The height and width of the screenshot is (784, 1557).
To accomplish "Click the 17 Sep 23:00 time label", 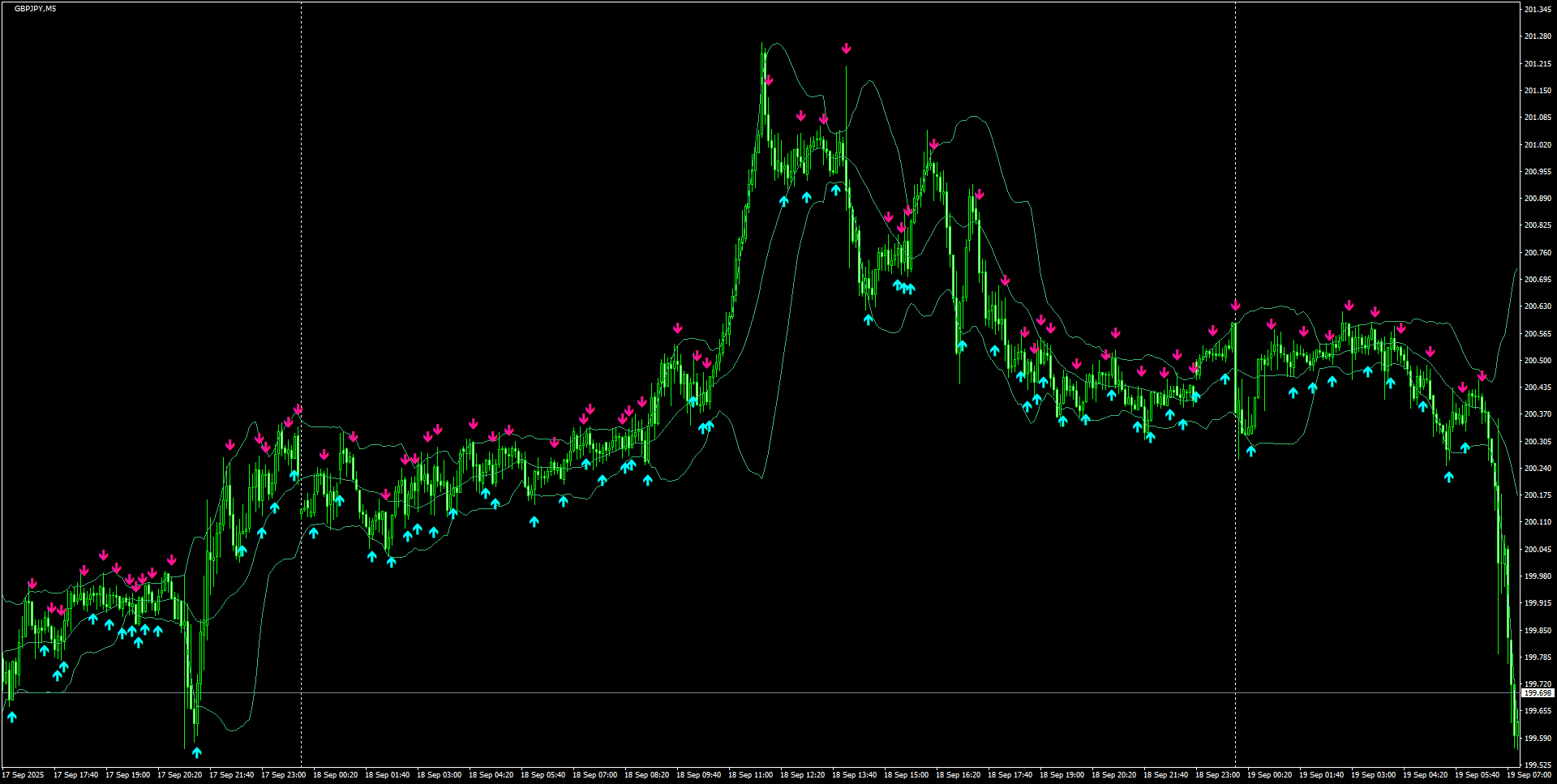I will point(283,775).
